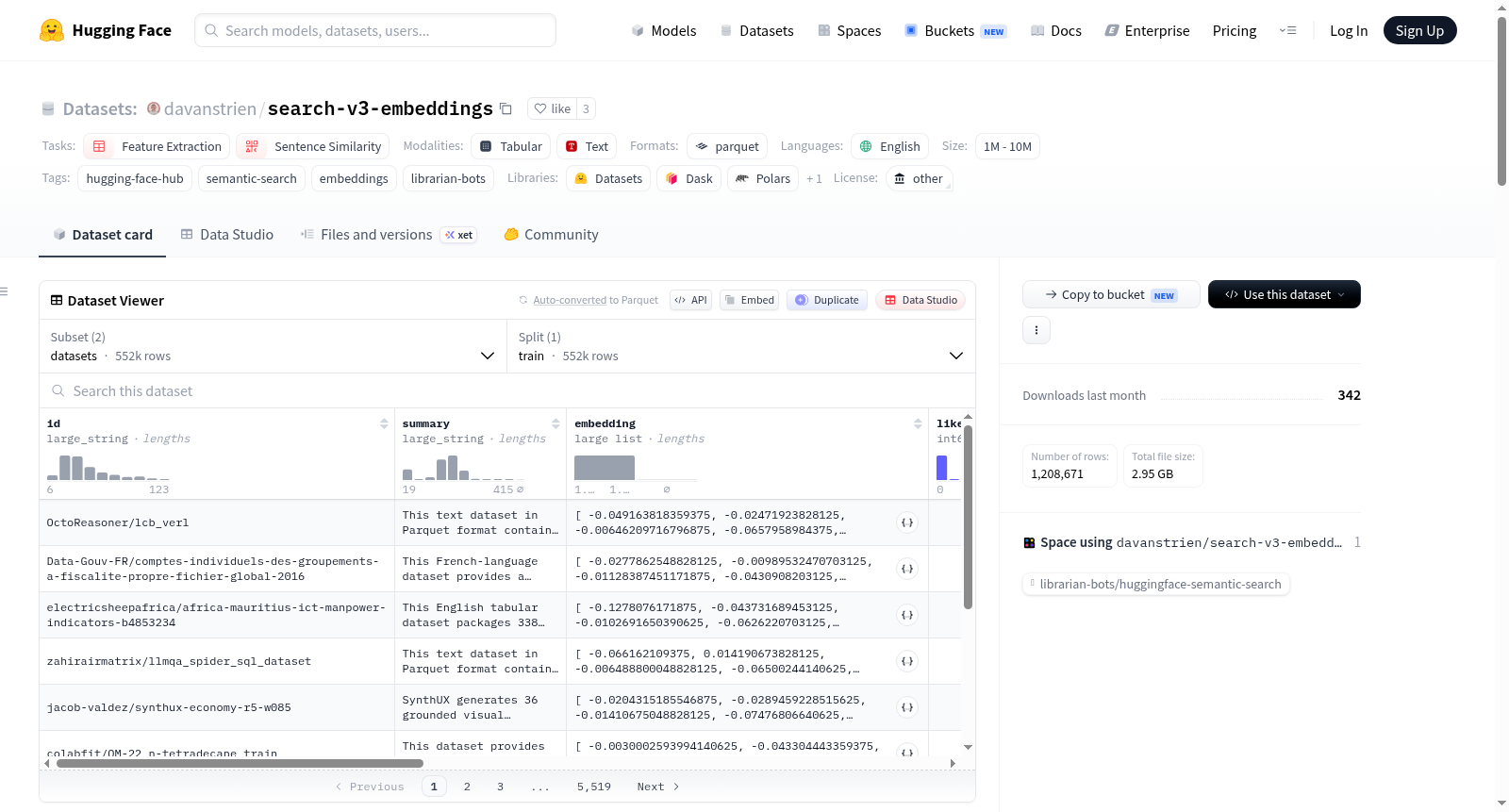Expand embedding cell for electricsheepafrica row
The width and height of the screenshot is (1509, 812).
coord(907,615)
